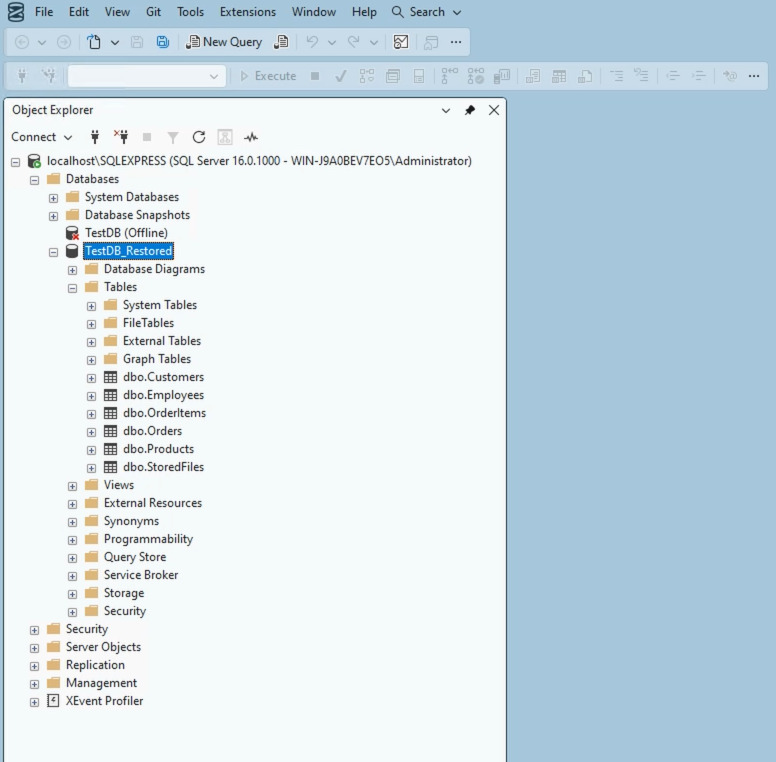Click the Undo arrow icon
The height and width of the screenshot is (762, 776).
[312, 42]
